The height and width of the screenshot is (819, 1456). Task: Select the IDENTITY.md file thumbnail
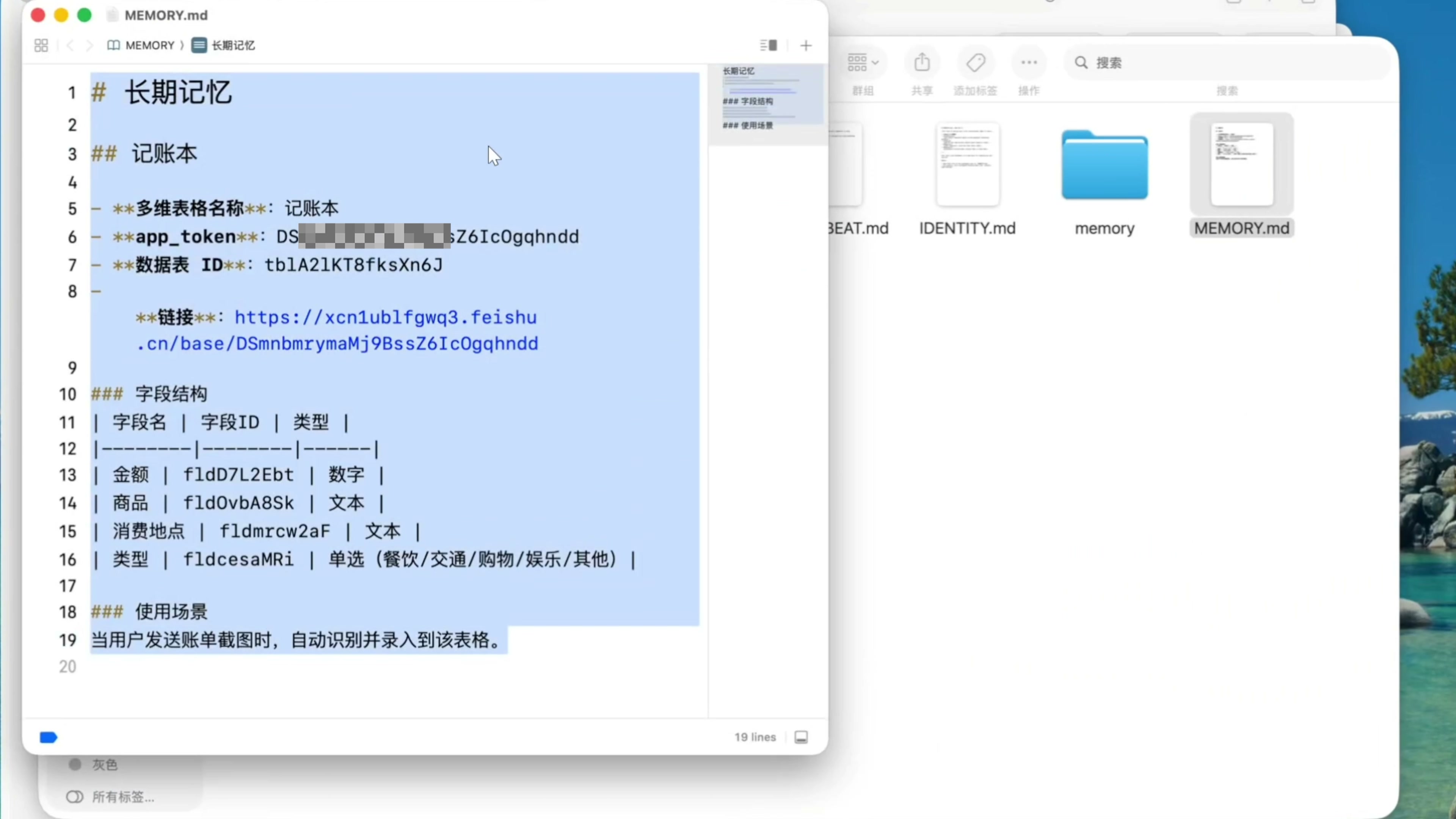[967, 164]
